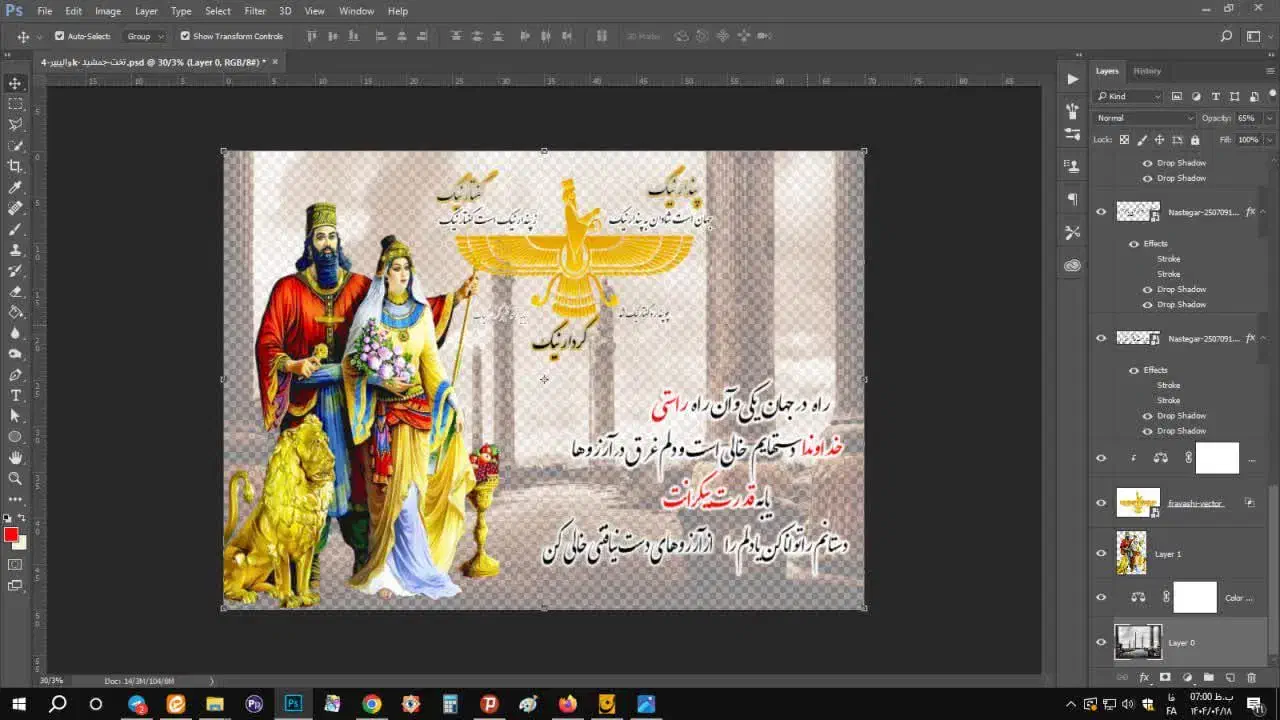The image size is (1280, 720).
Task: Hide Layer 1 using its eye icon
Action: (x=1101, y=553)
